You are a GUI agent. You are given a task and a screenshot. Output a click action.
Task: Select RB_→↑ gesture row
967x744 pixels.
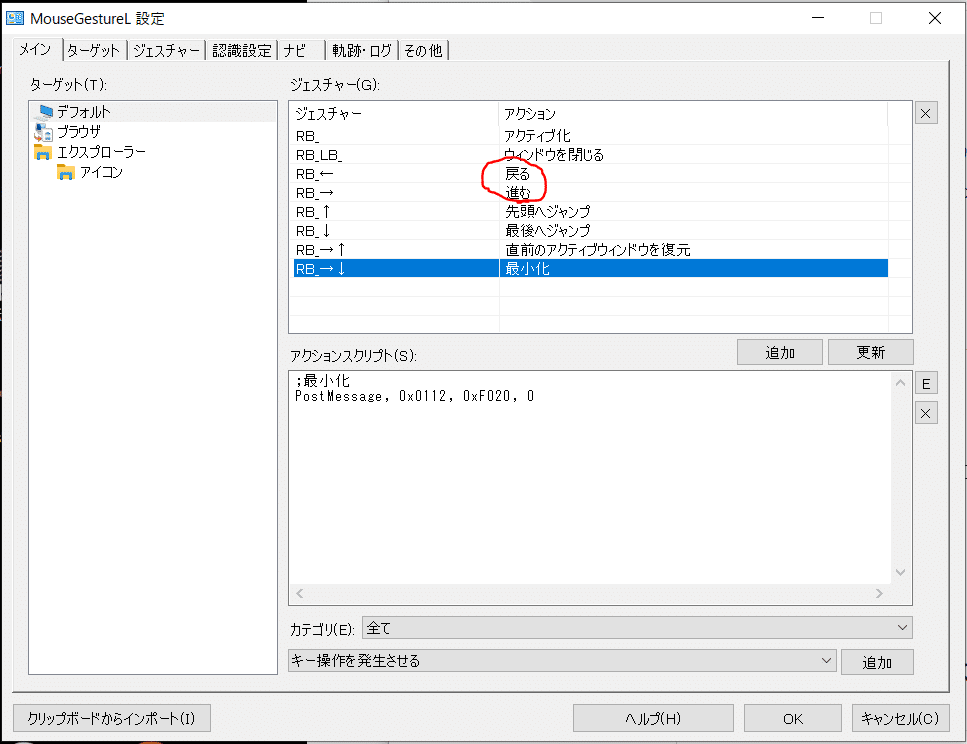pyautogui.click(x=591, y=250)
